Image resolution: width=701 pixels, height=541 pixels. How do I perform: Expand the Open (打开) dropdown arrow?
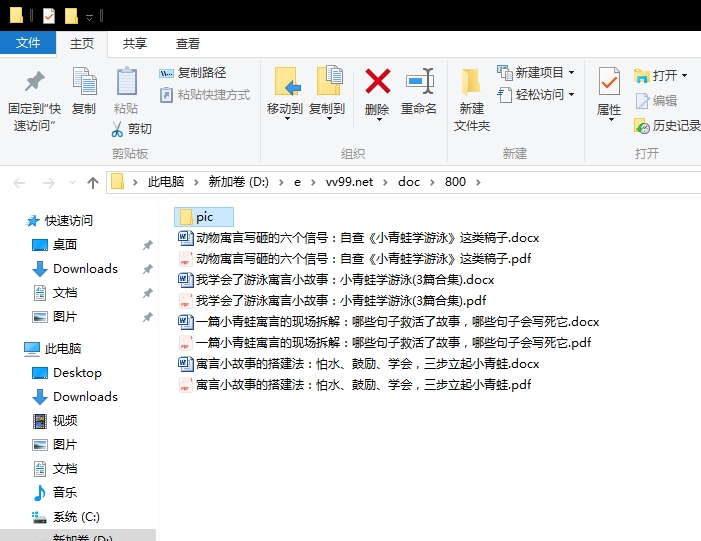point(684,76)
